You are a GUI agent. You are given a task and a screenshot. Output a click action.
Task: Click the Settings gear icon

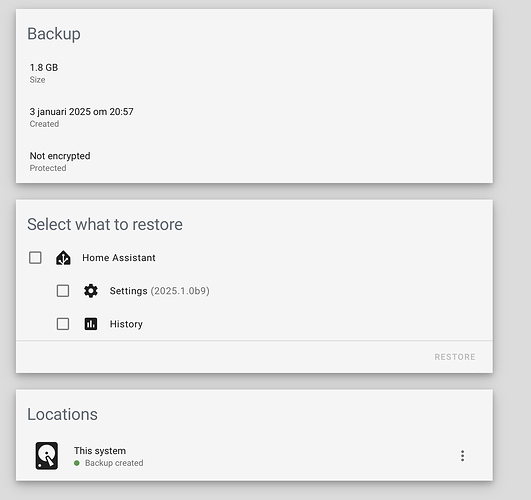91,291
